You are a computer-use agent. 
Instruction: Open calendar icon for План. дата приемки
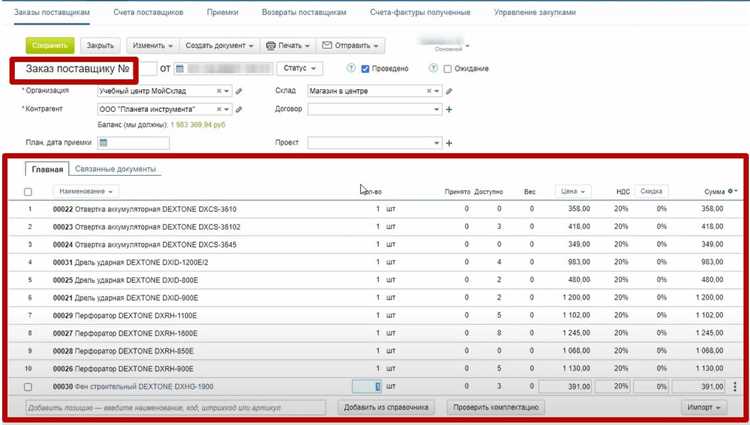pos(104,143)
